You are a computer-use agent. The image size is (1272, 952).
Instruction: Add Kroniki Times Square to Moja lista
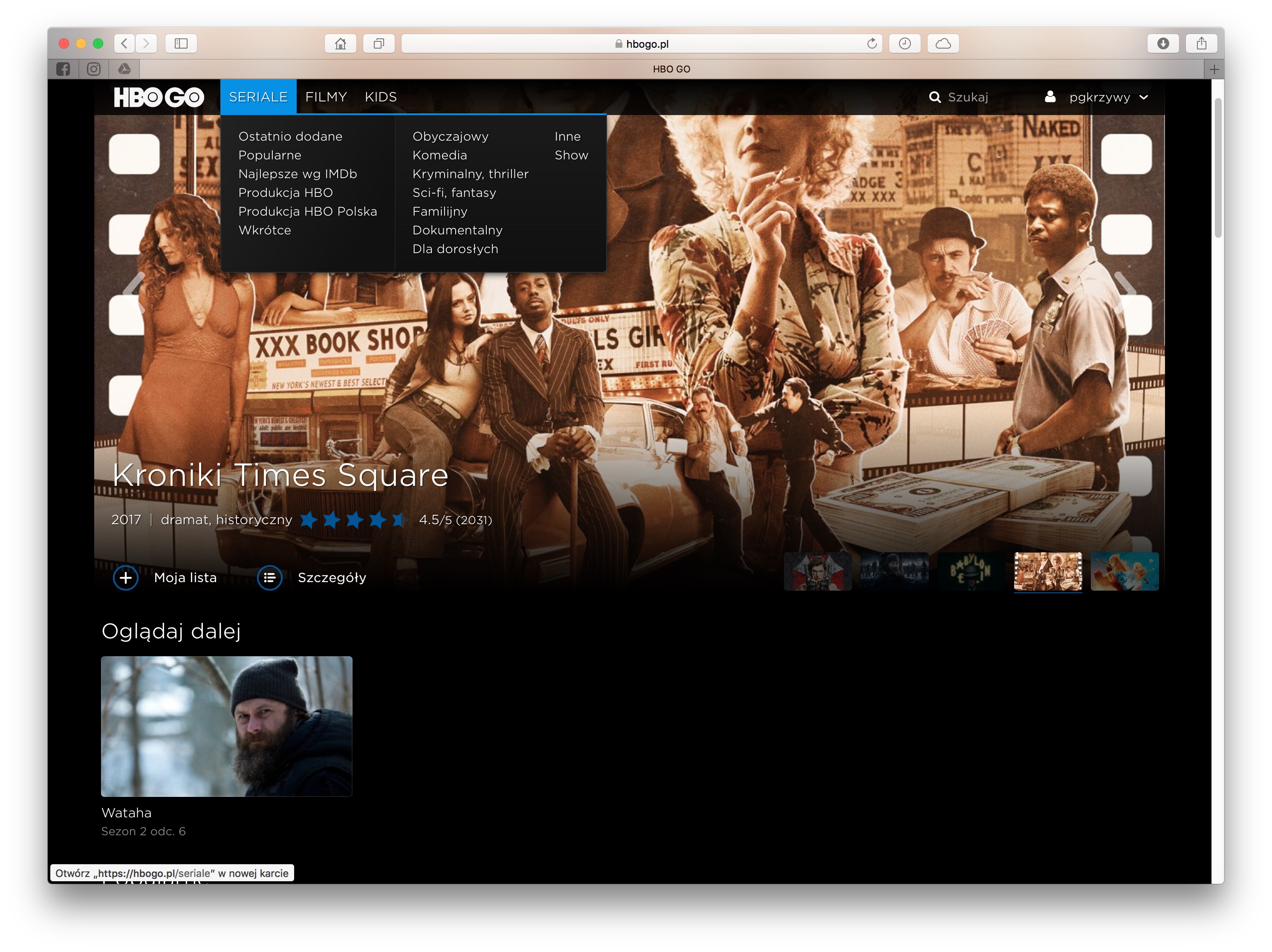click(125, 578)
